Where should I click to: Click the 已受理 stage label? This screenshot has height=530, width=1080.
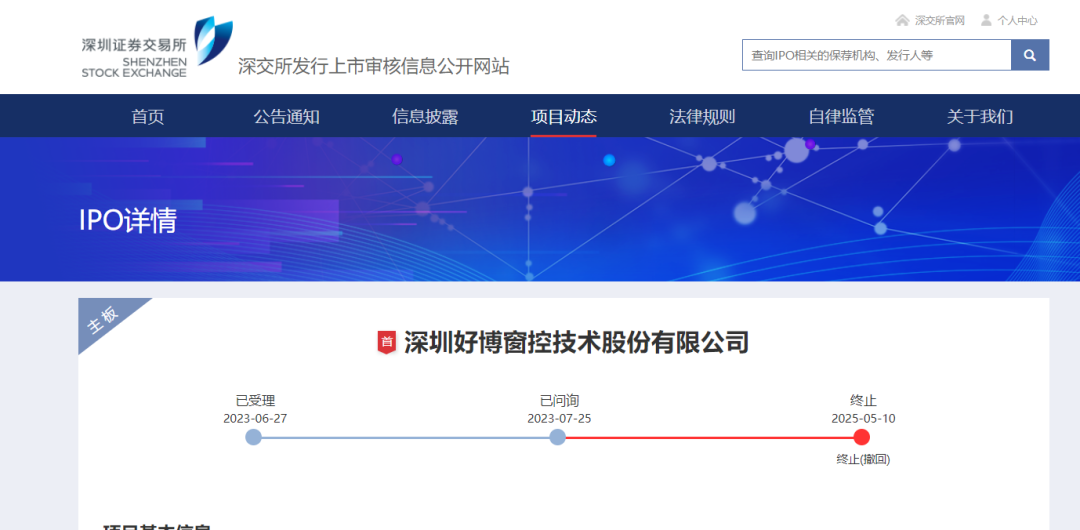[x=255, y=401]
